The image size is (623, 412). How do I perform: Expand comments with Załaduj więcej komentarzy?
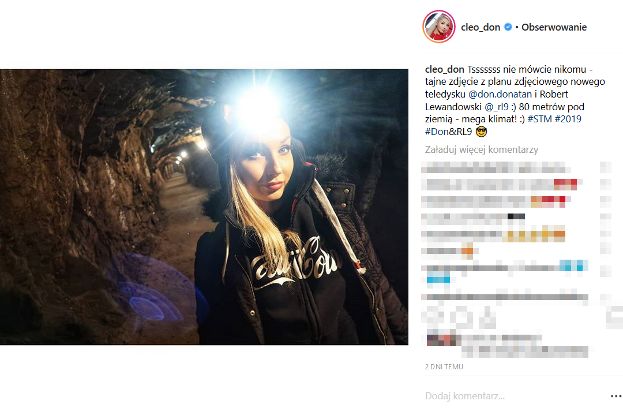(482, 150)
